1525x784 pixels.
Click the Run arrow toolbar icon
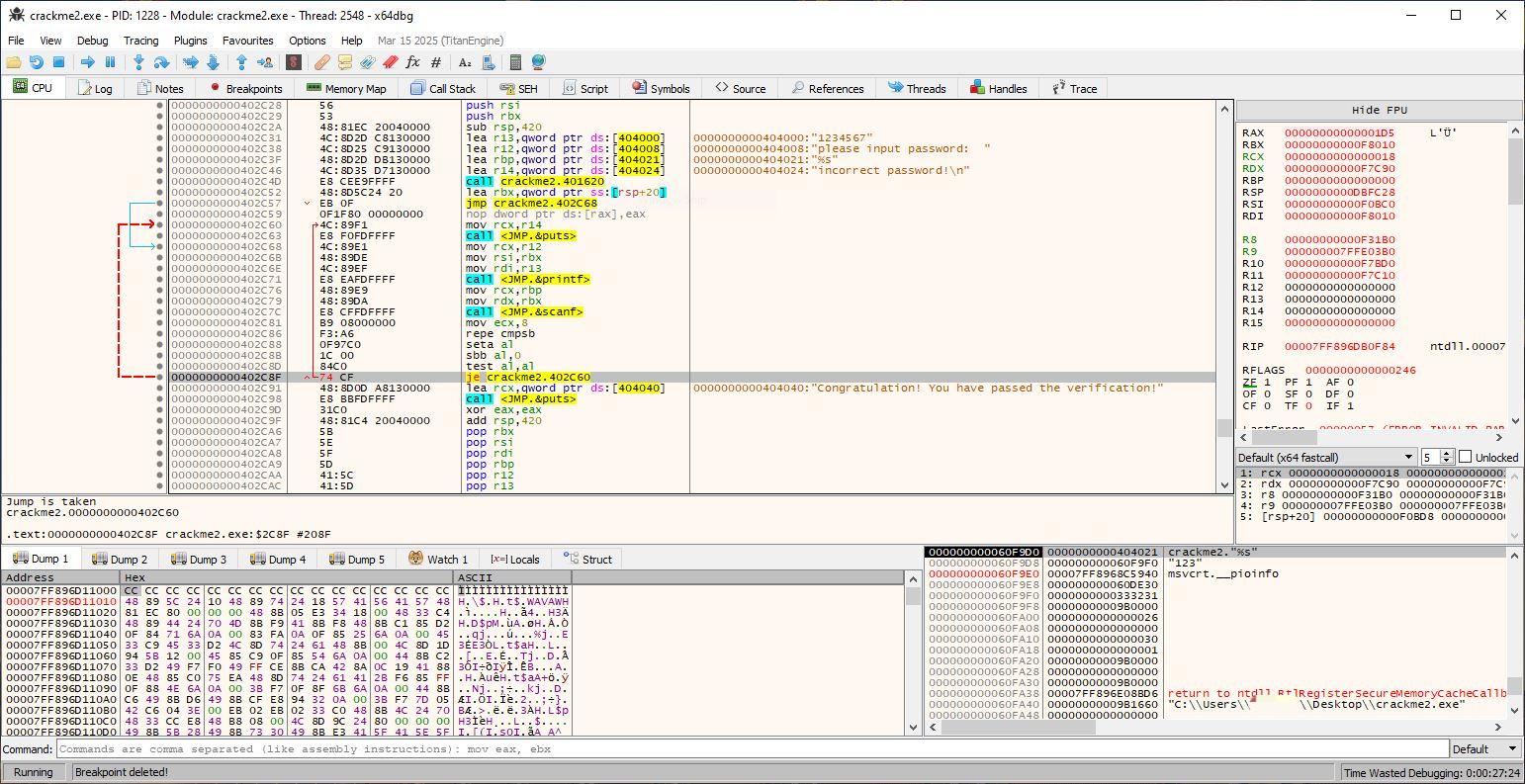87,62
